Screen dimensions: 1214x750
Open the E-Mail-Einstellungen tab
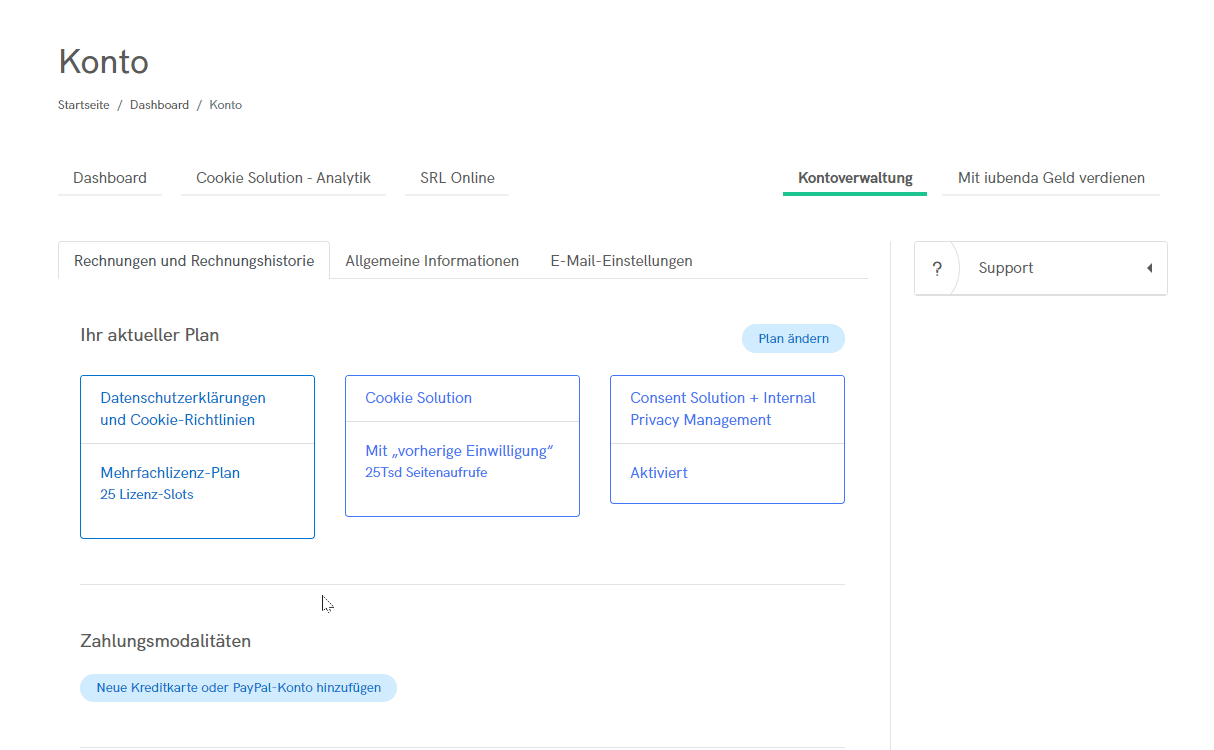[621, 261]
